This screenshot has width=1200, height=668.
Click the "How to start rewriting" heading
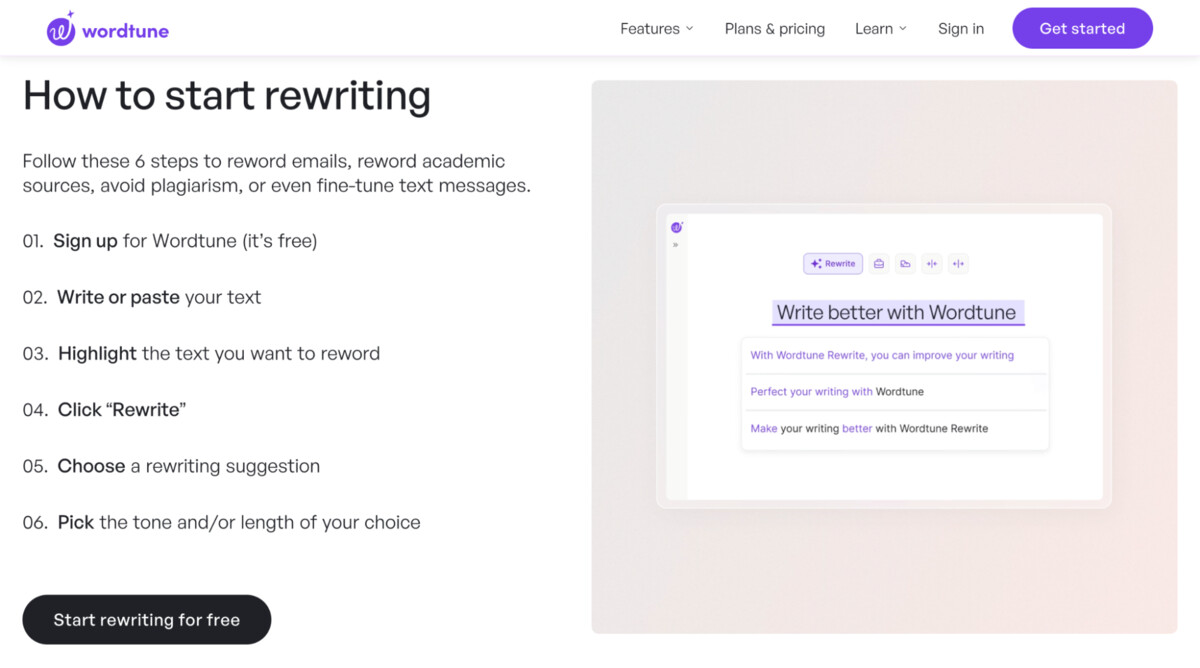pyautogui.click(x=227, y=96)
